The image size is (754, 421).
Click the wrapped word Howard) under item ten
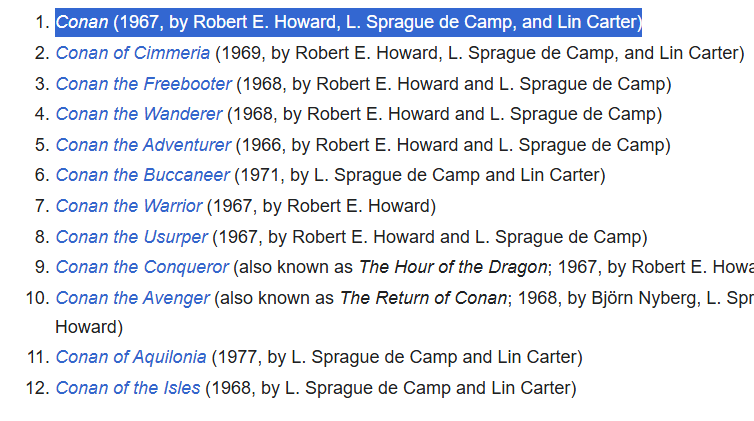pyautogui.click(x=89, y=327)
